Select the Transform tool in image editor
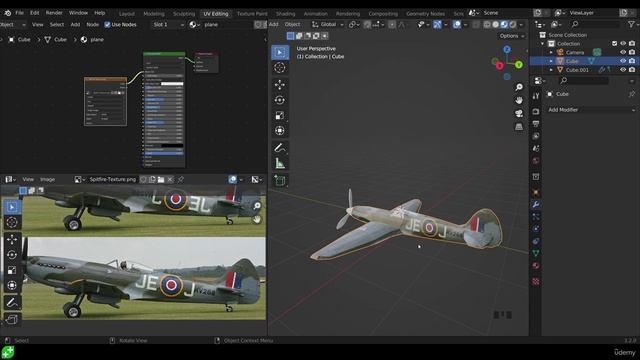 click(12, 285)
